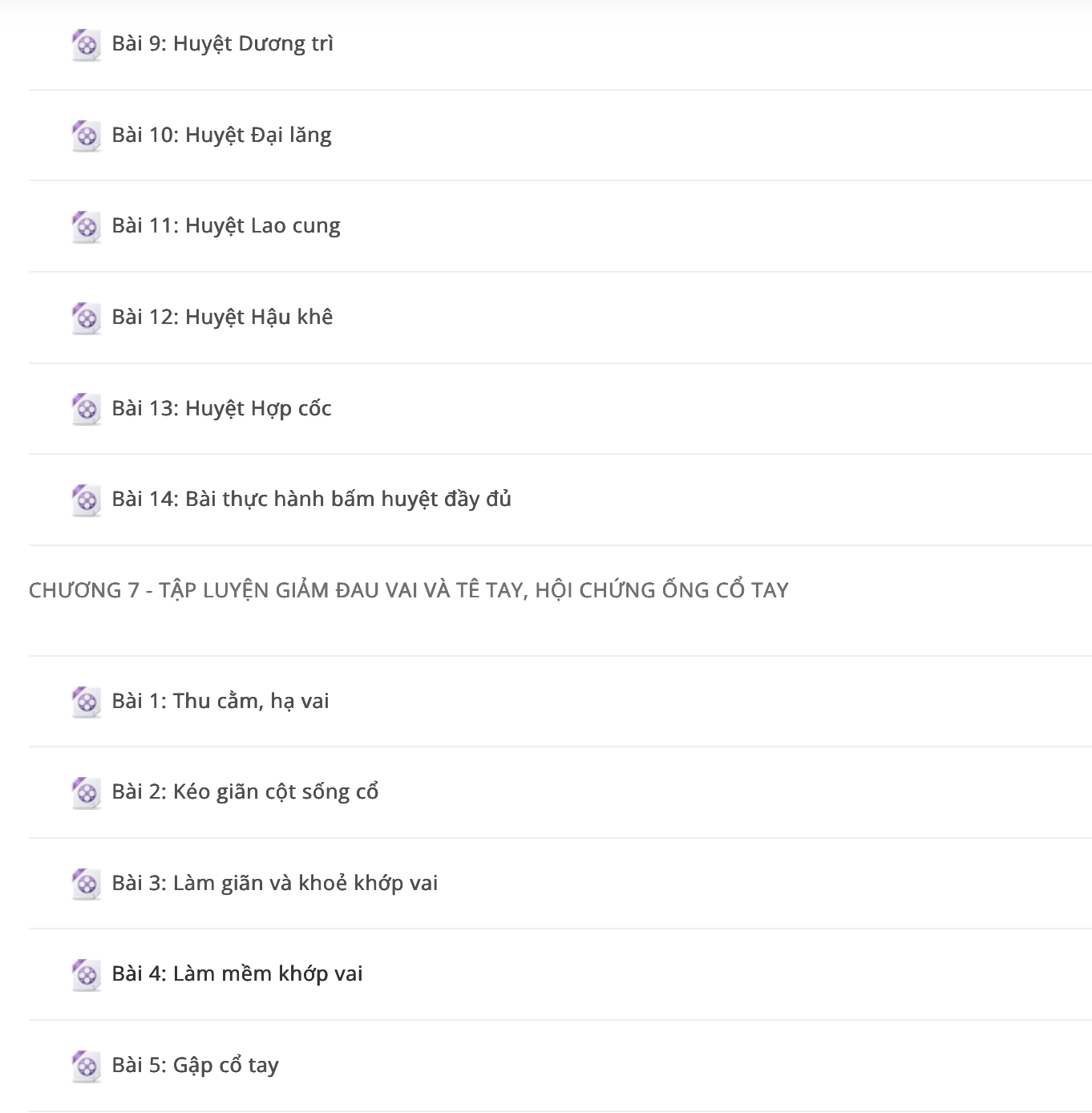Open lesson Bài 10: Huyệt Đại lăng
Image resolution: width=1092 pixels, height=1113 pixels.
click(x=222, y=135)
